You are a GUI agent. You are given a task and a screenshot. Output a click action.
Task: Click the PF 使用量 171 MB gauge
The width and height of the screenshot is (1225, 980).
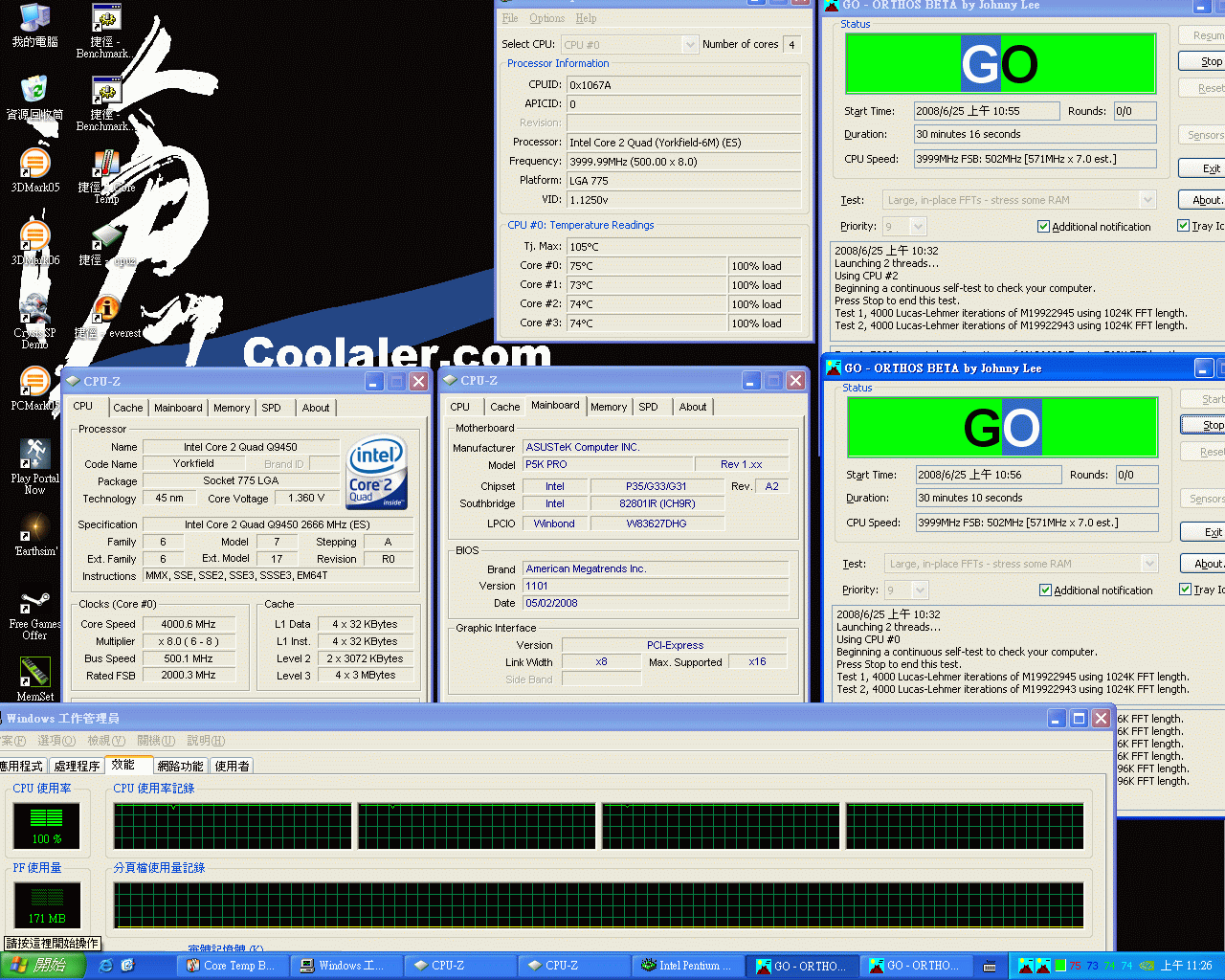click(x=47, y=905)
